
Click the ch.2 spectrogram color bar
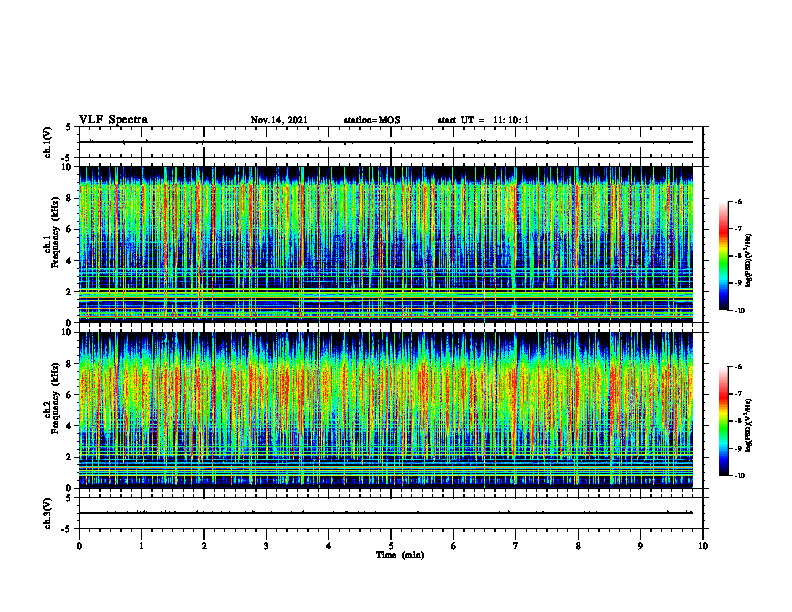723,421
